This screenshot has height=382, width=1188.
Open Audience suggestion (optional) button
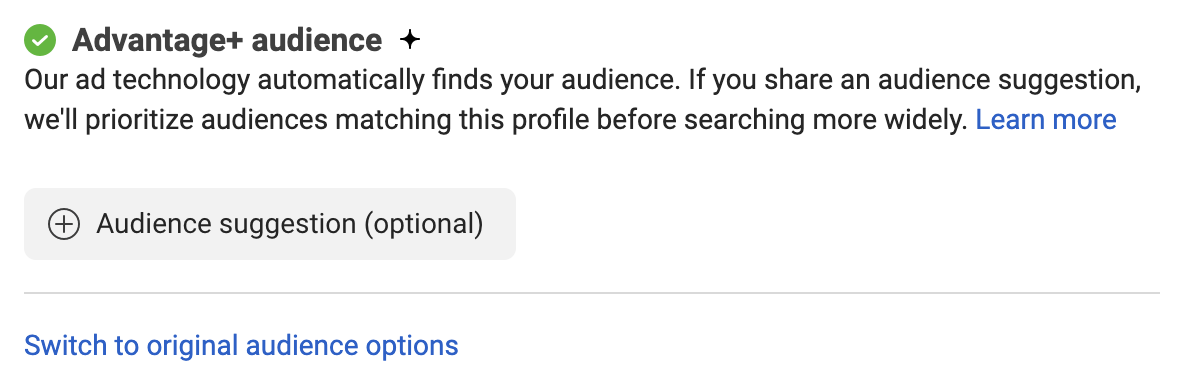coord(270,224)
